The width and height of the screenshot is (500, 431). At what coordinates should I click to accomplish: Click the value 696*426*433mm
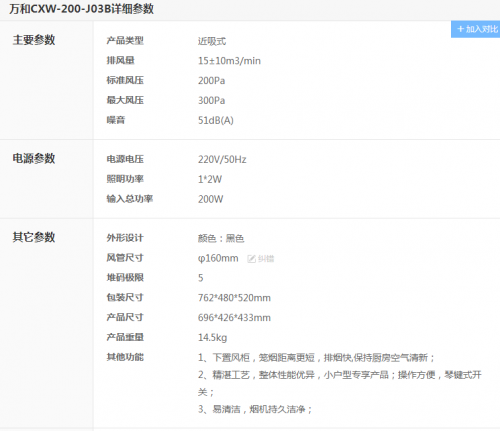tap(234, 318)
